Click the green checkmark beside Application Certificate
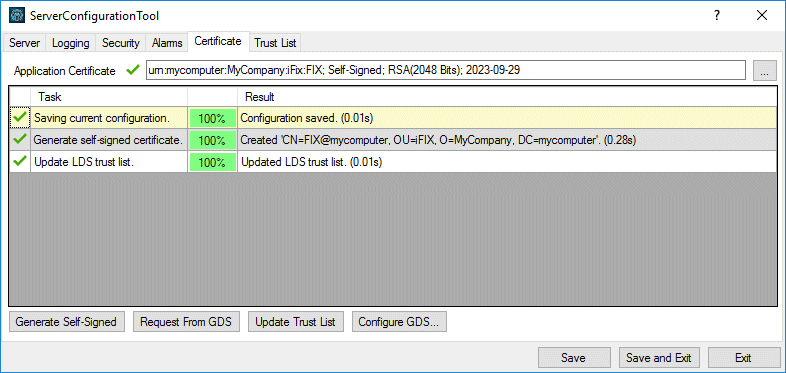The height and width of the screenshot is (373, 786). pos(133,70)
